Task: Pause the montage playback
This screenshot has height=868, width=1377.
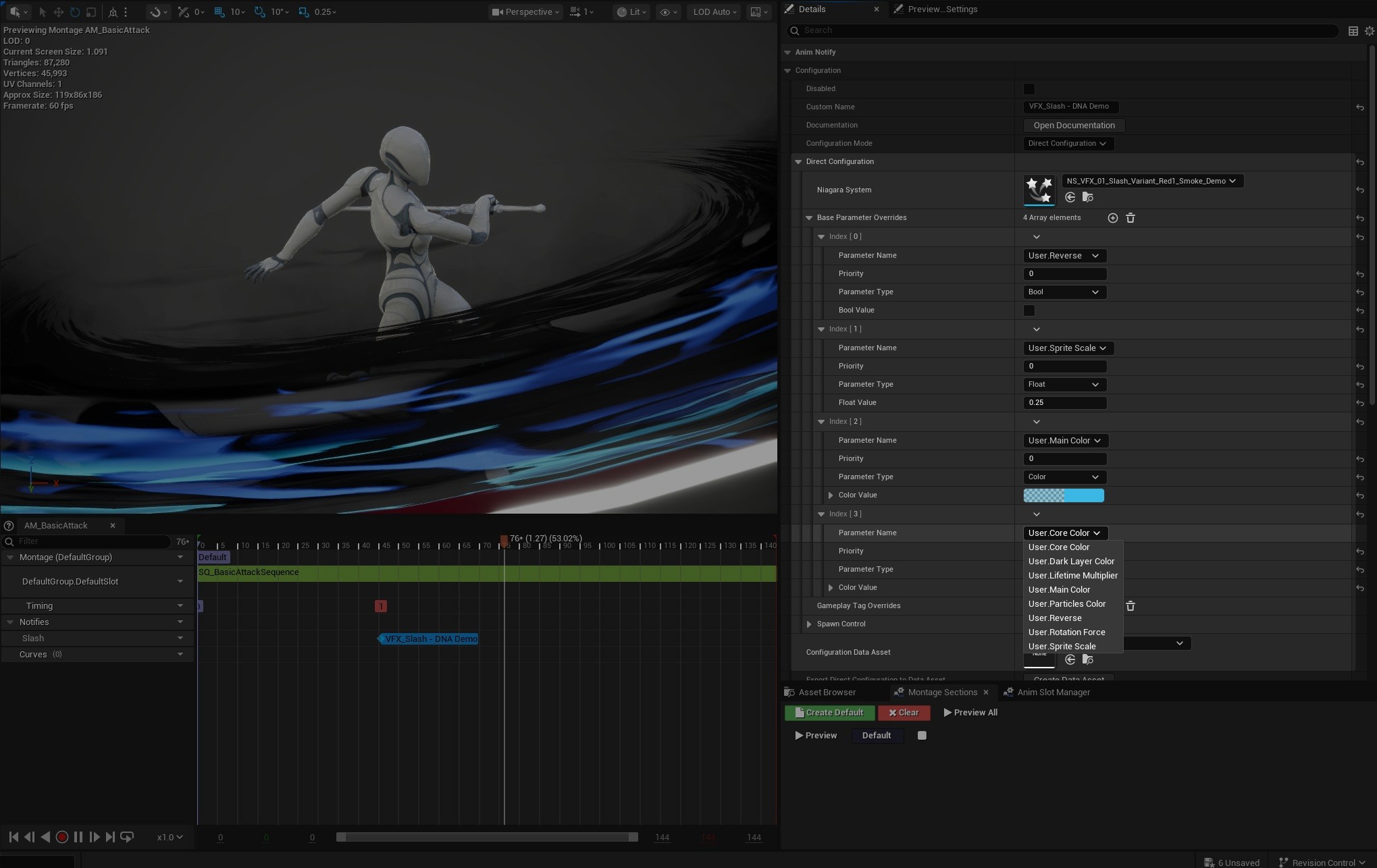Action: [x=78, y=837]
